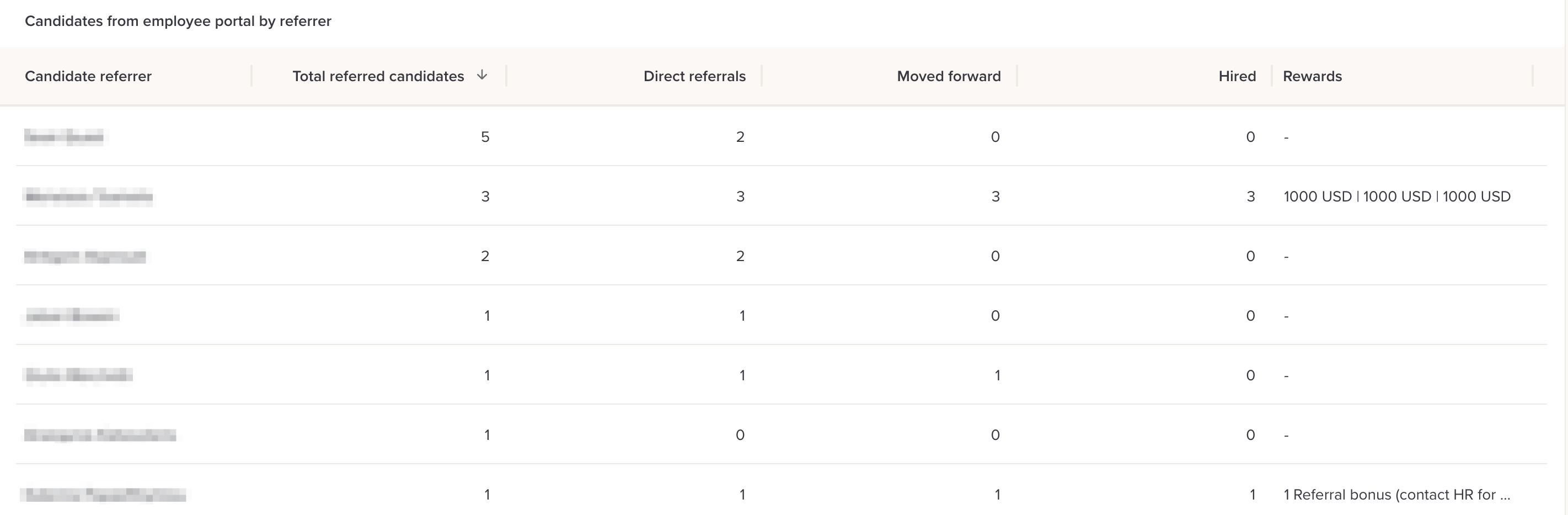Click the Hired column header
This screenshot has height=515, width=1568.
coord(1237,76)
